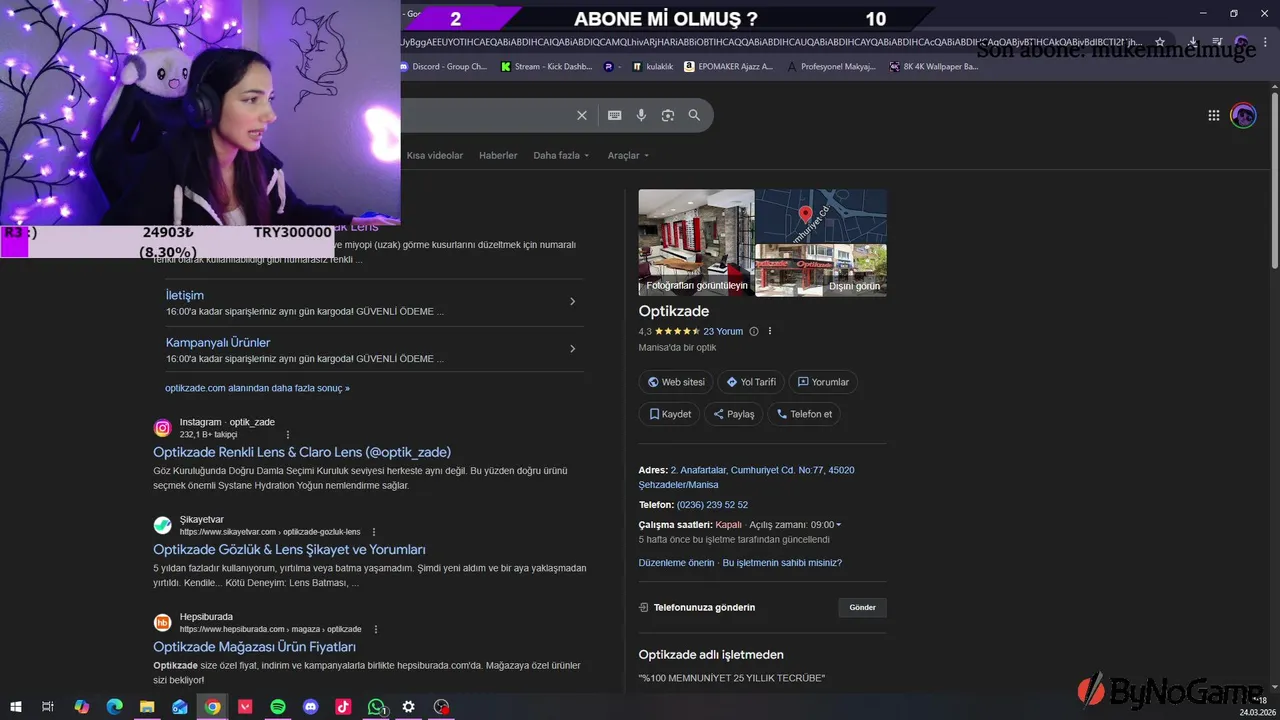Open Optikzade Mağazası Ürün Fiyatları result

pos(254,647)
